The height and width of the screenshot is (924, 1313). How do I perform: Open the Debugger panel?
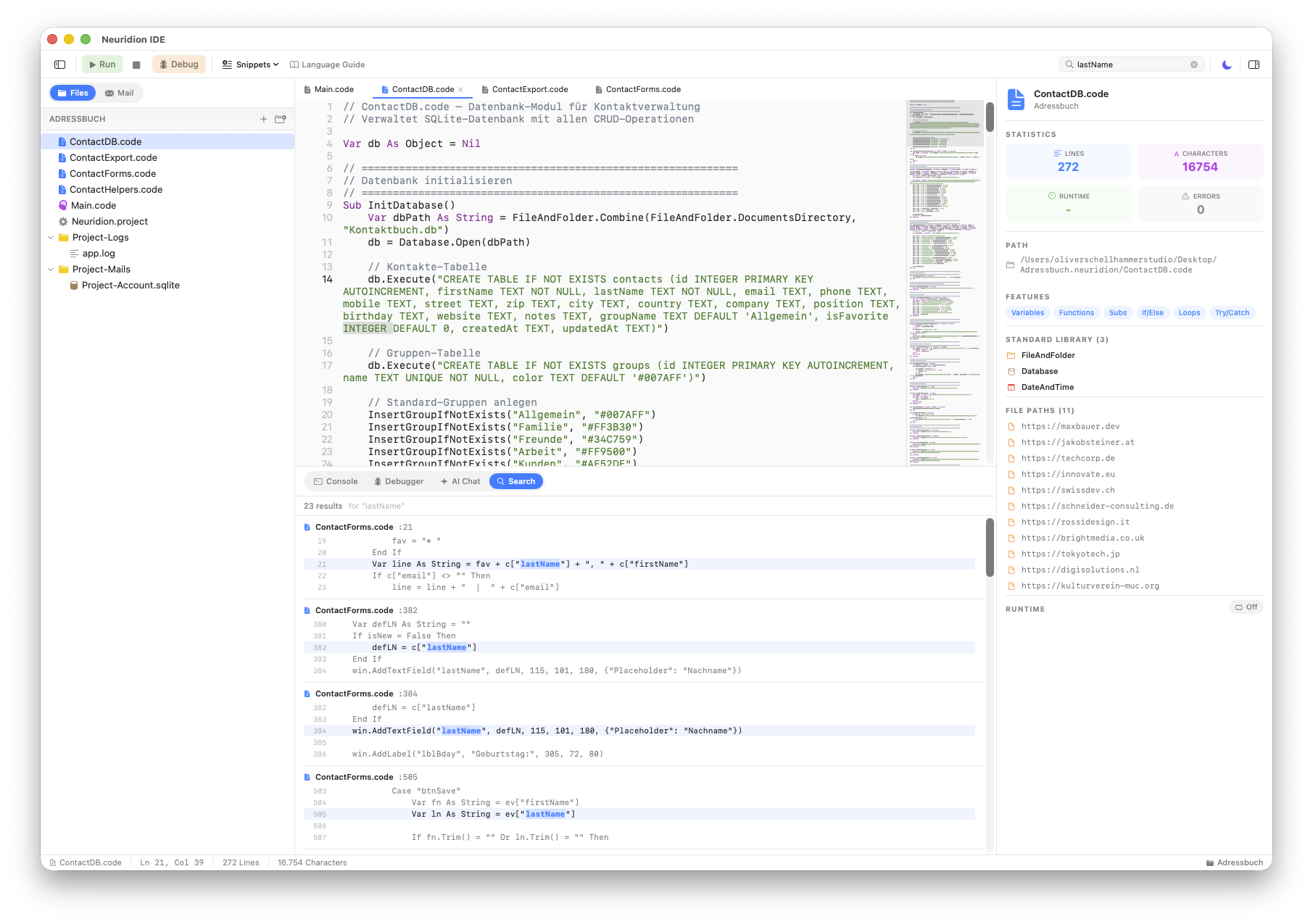[x=399, y=481]
